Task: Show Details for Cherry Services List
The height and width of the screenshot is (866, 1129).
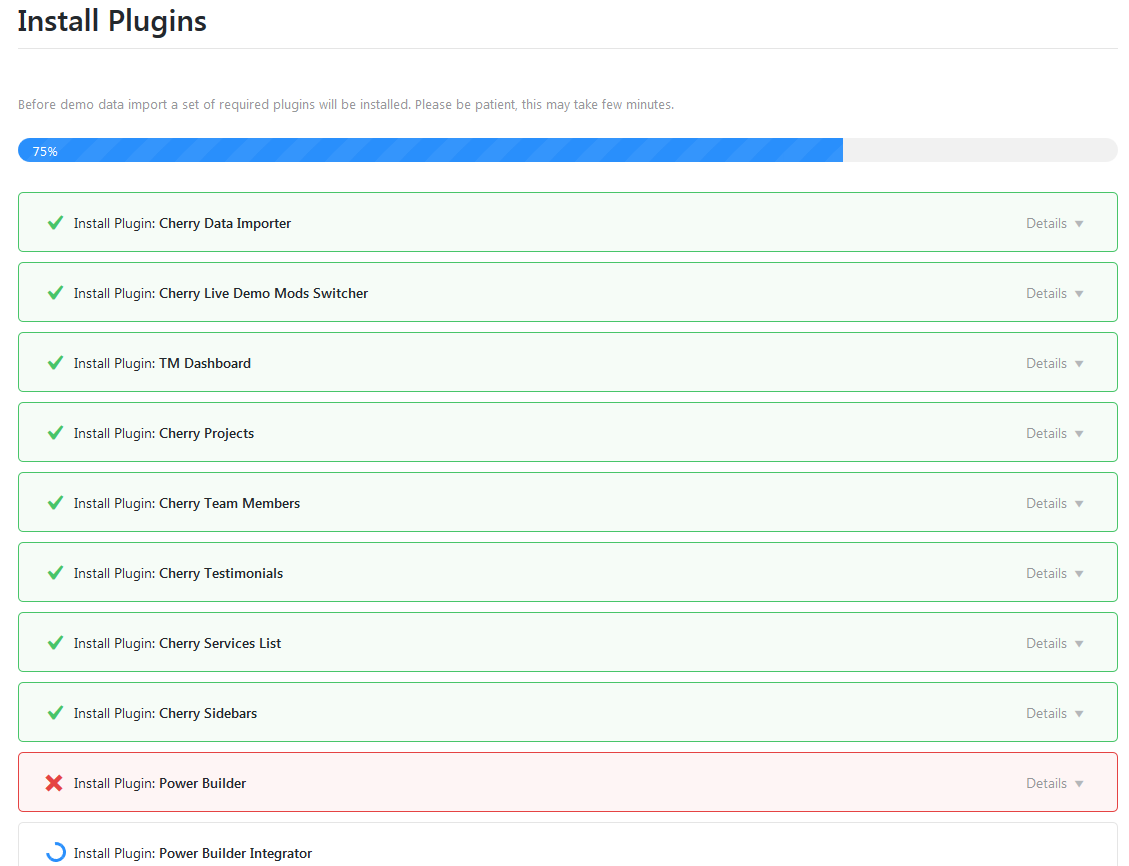Action: (1054, 643)
